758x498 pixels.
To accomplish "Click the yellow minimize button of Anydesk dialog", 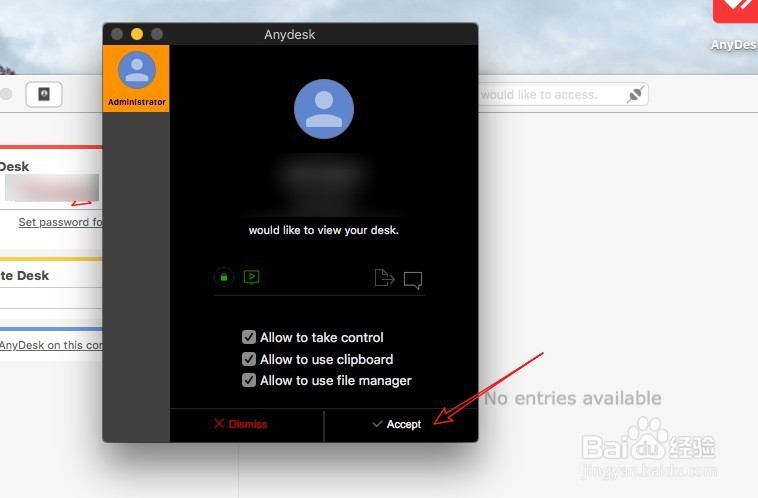I will coord(137,34).
